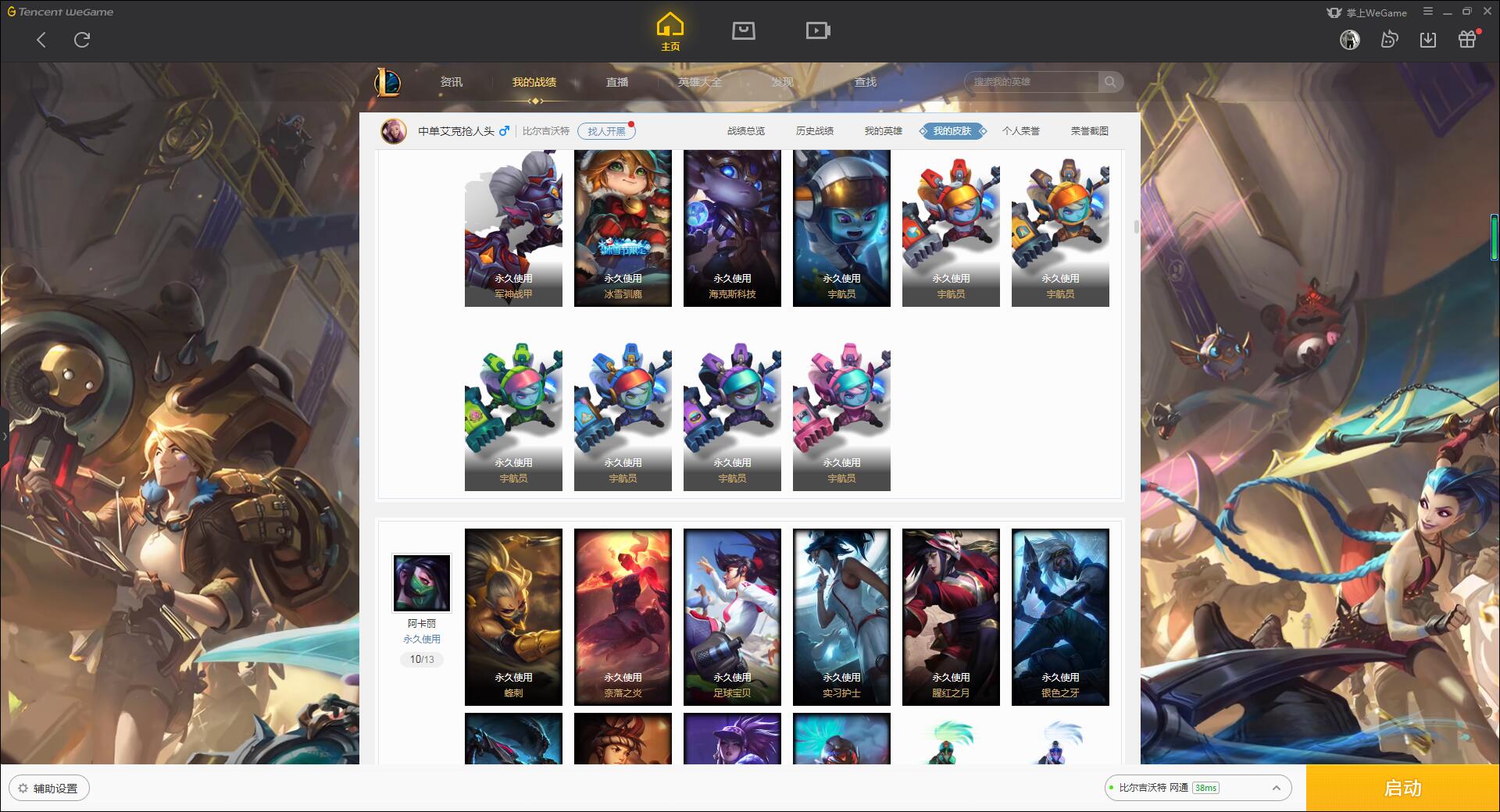1500x812 pixels.
Task: Open the flame mascot icon
Action: pyautogui.click(x=1389, y=39)
